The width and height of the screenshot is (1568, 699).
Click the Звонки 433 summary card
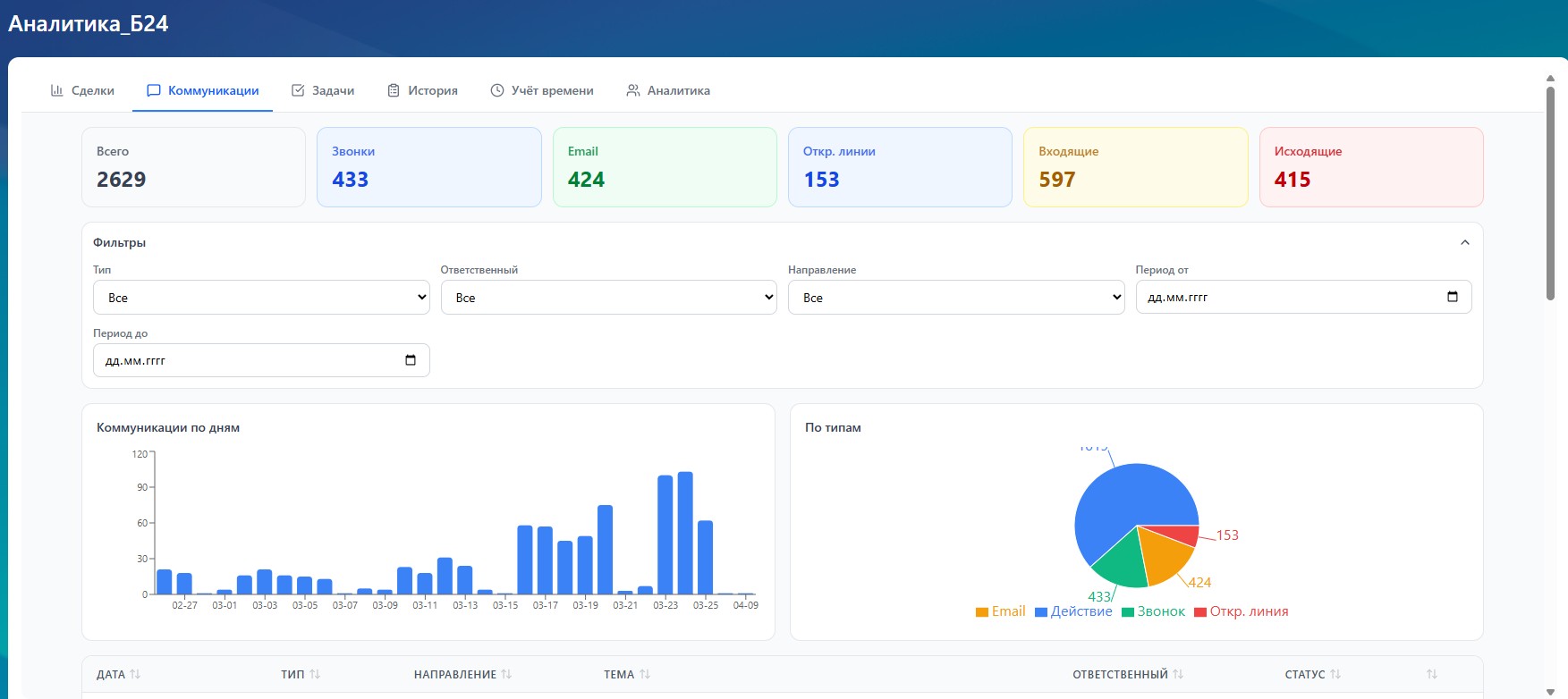tap(429, 167)
